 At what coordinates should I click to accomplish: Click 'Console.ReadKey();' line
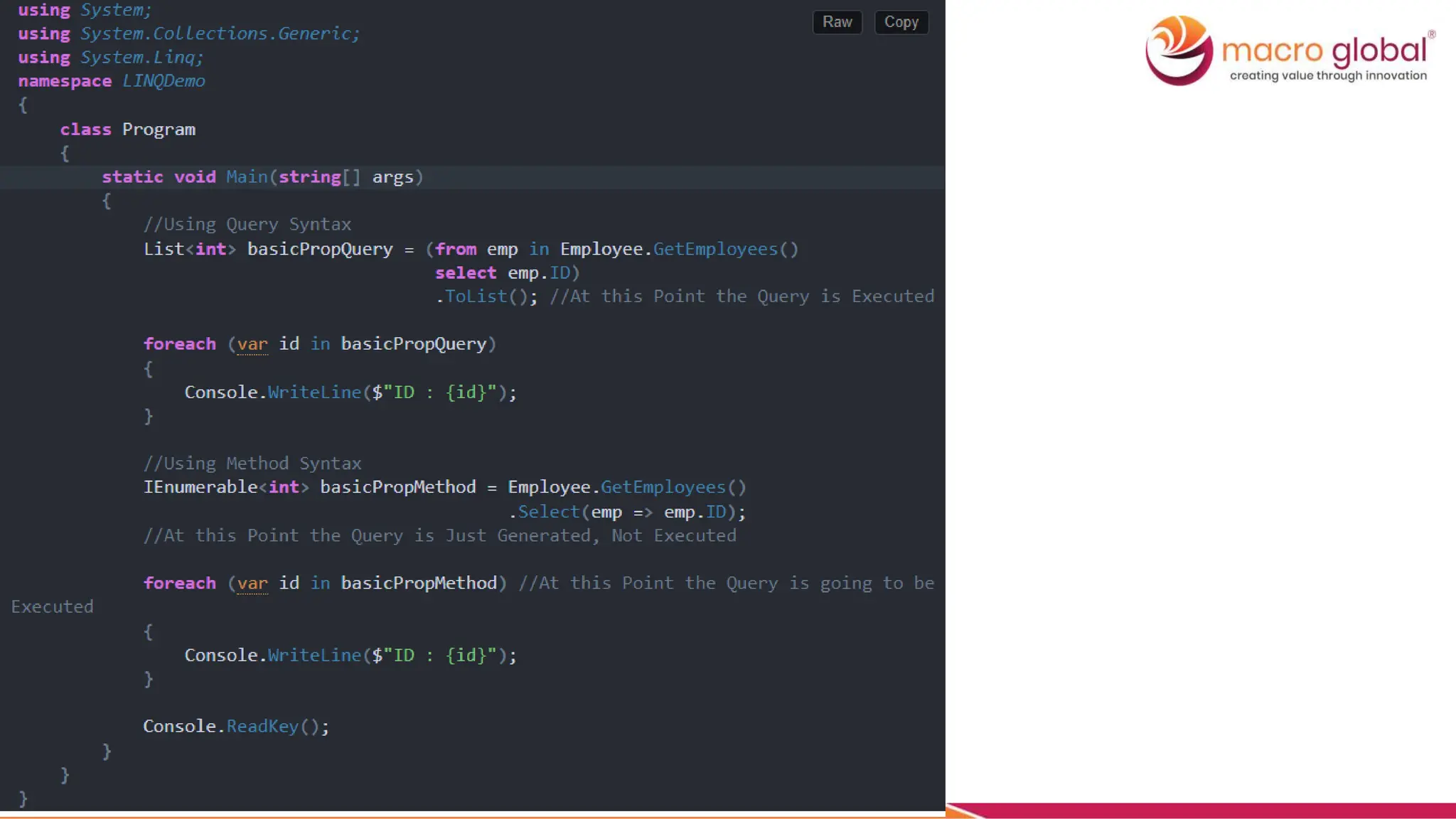237,727
